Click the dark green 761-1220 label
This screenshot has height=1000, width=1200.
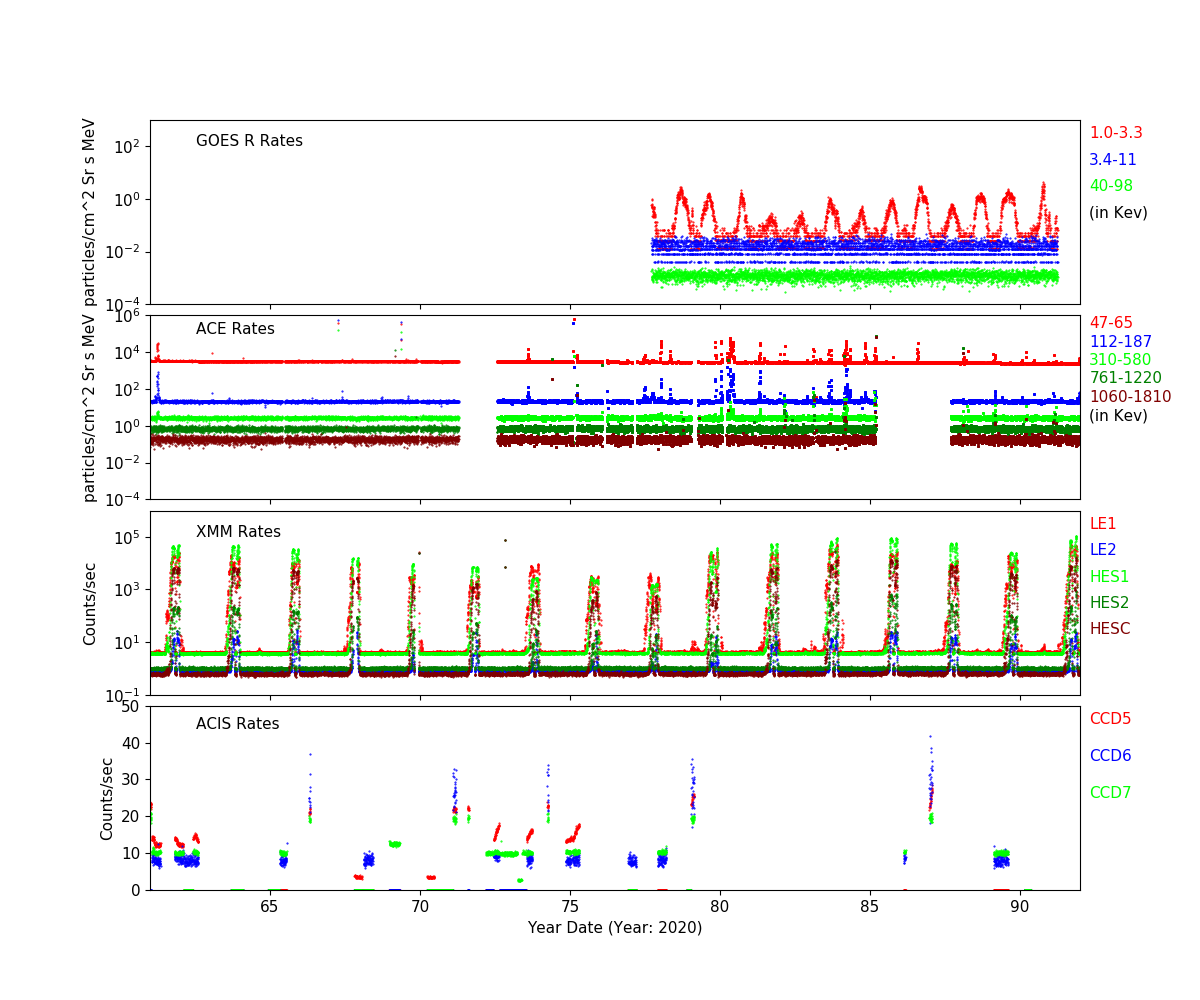(1125, 378)
